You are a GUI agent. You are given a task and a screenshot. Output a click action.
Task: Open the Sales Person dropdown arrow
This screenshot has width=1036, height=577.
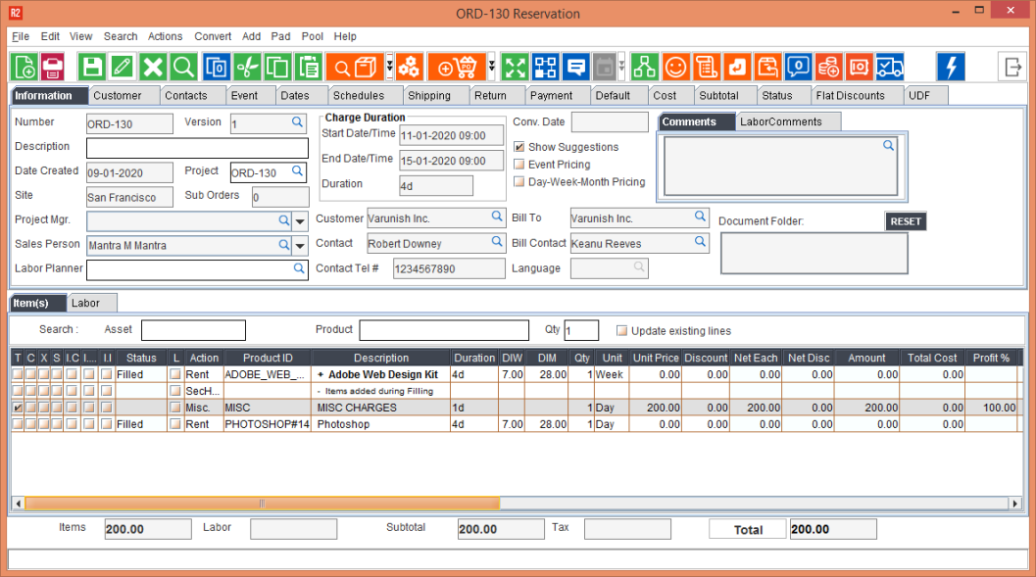click(299, 245)
